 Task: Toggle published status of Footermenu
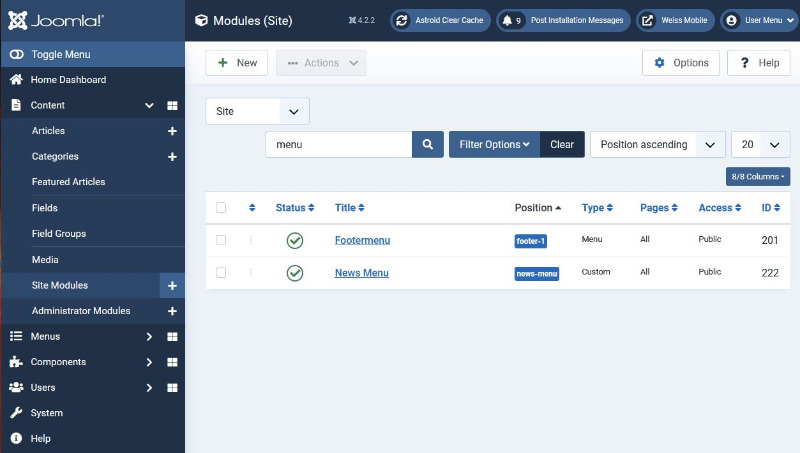point(295,240)
